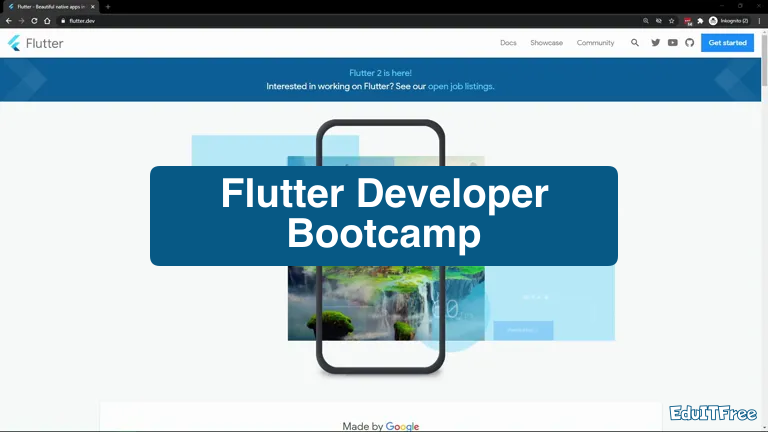Select the Flutter - Beautiful native apps tab

49,7
